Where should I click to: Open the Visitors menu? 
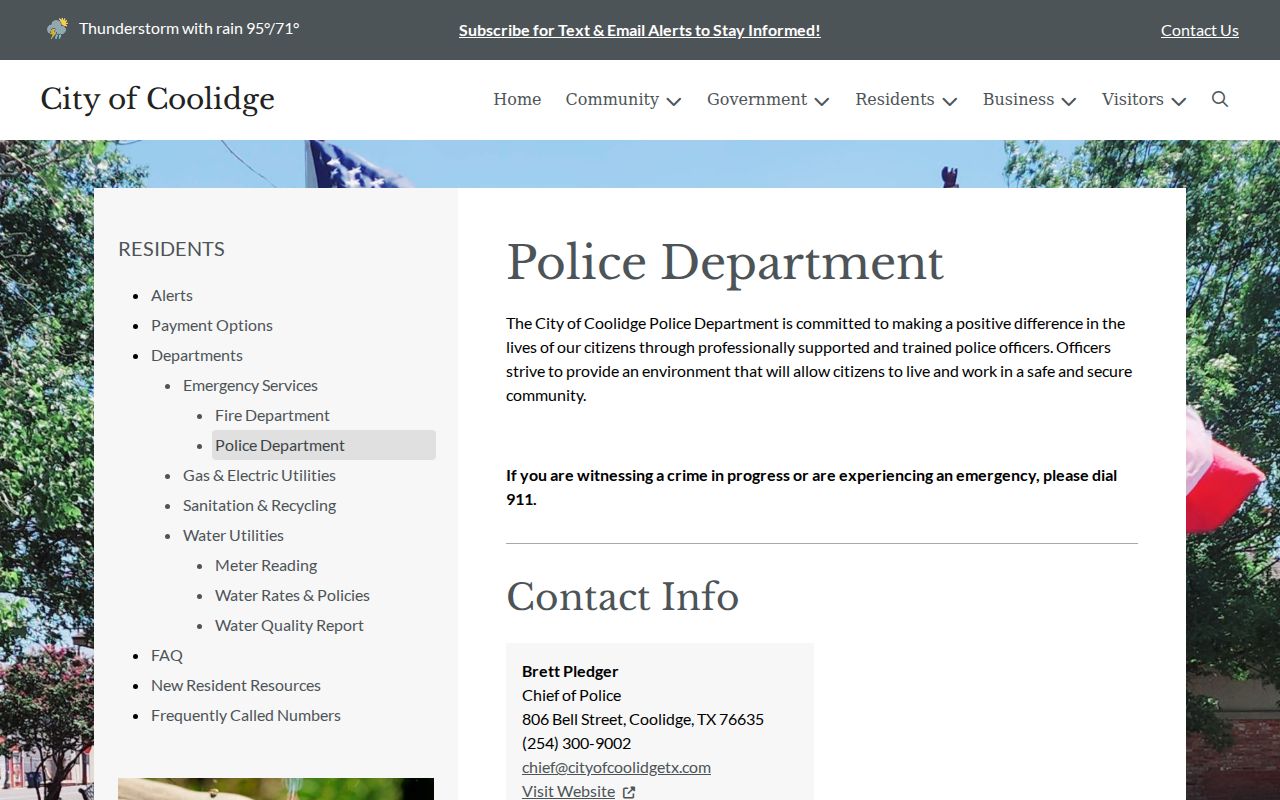(1133, 99)
